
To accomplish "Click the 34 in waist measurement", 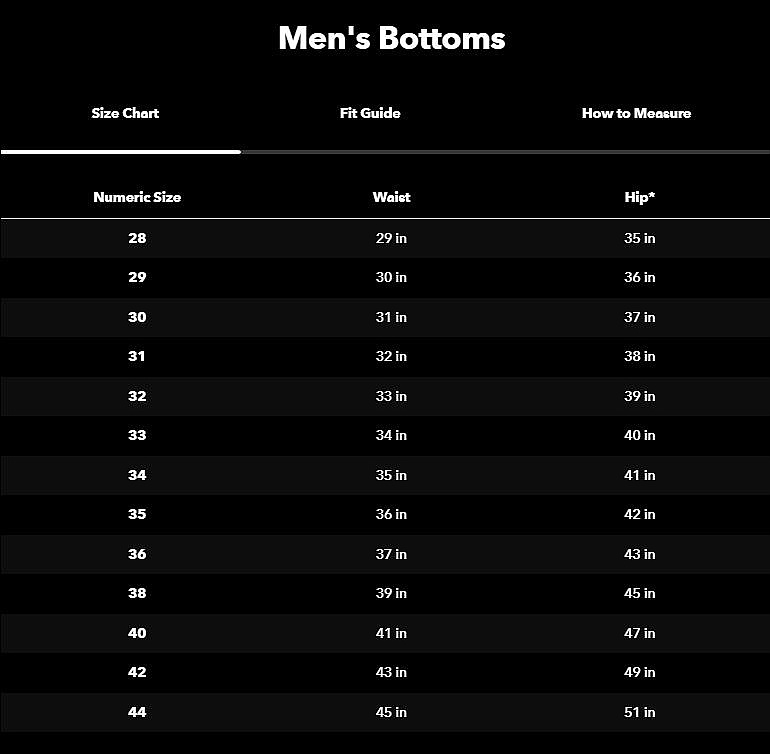I will pos(391,435).
